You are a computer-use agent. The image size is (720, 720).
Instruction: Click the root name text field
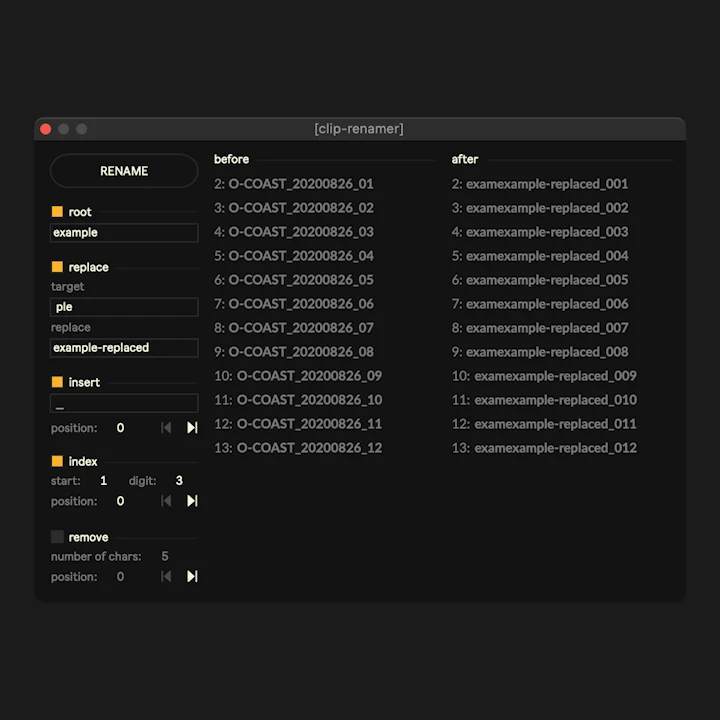click(x=124, y=233)
